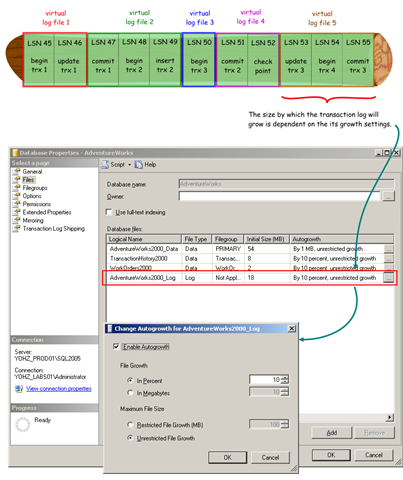The image size is (403, 480).
Task: Browse for owner with ellipsis button
Action: [x=388, y=196]
